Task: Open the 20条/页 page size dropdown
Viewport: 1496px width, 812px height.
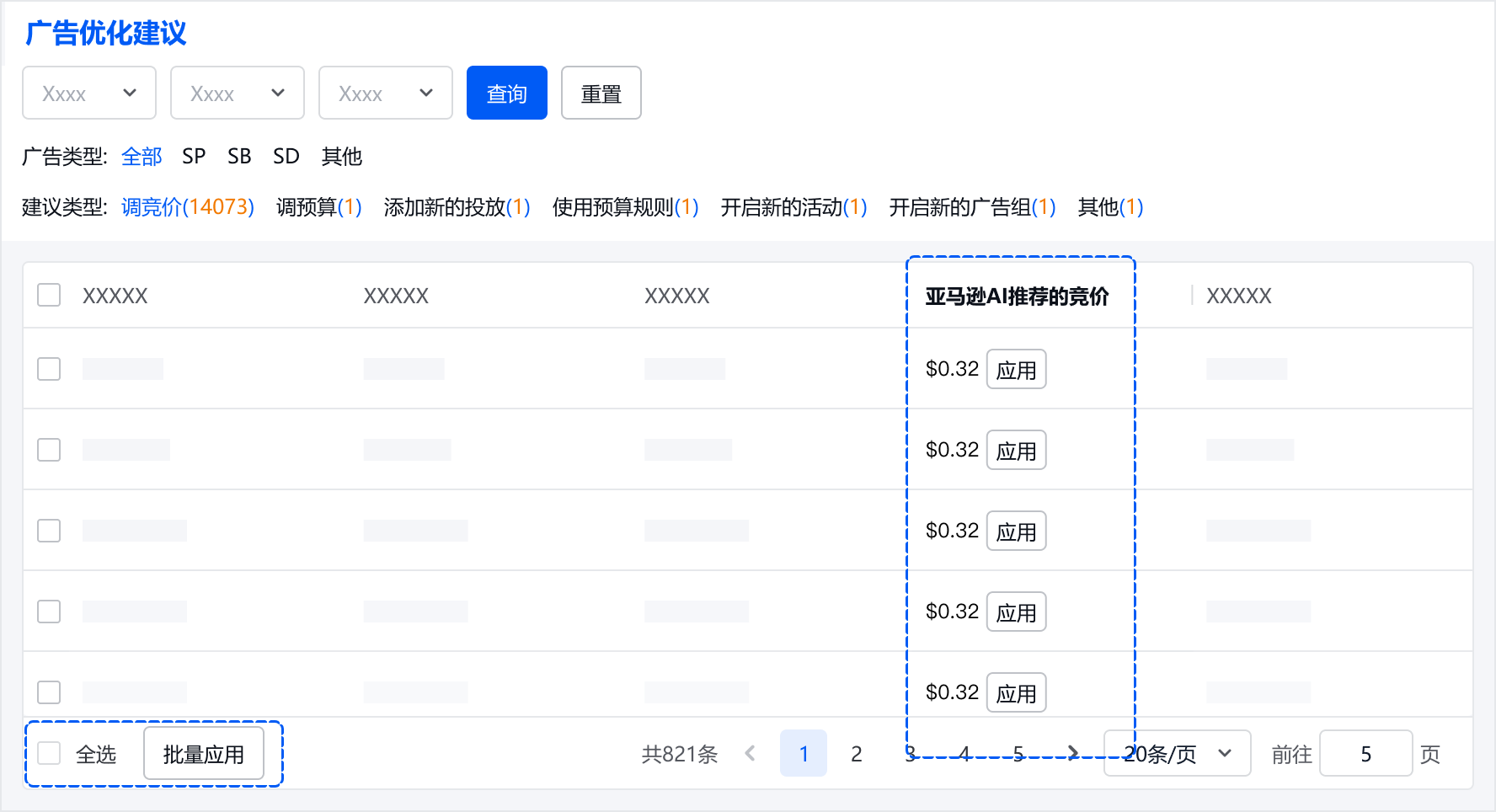Action: click(1178, 753)
